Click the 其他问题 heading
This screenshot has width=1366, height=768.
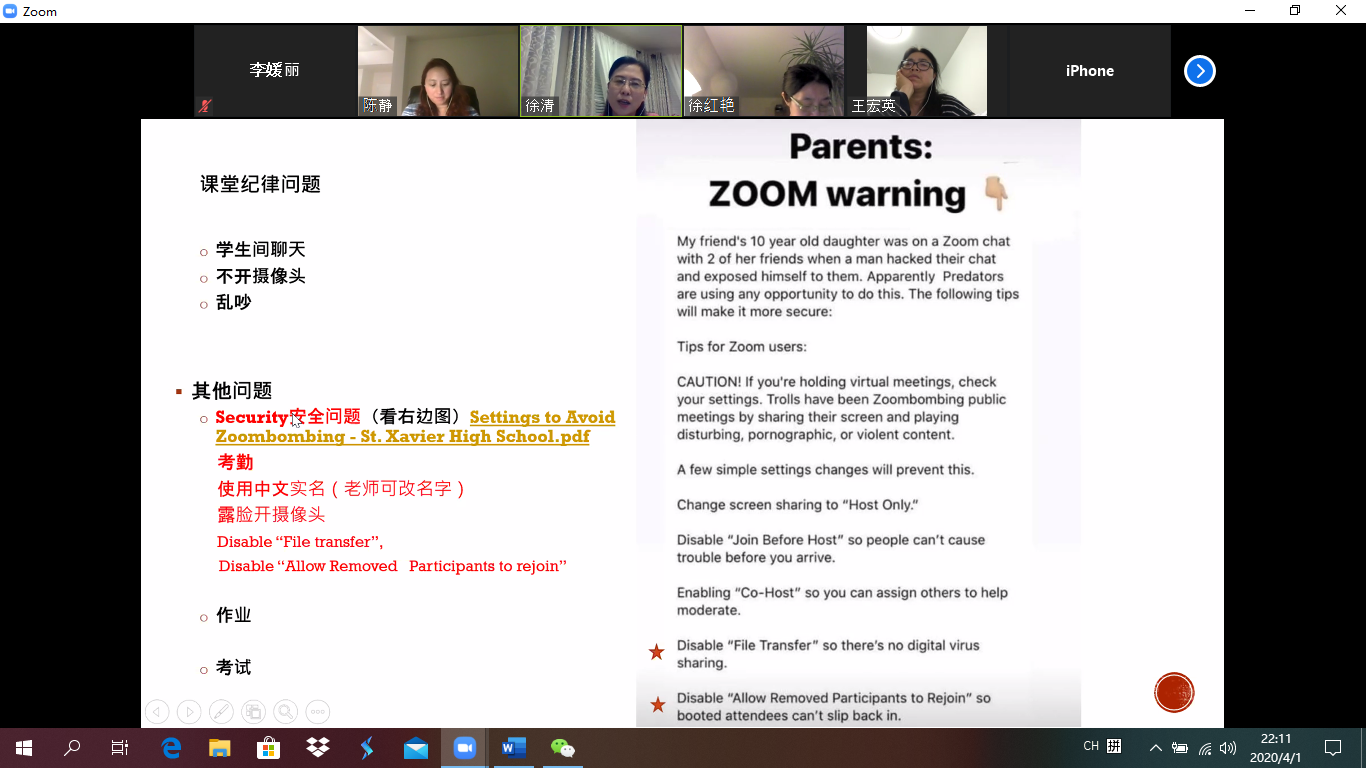tap(232, 391)
